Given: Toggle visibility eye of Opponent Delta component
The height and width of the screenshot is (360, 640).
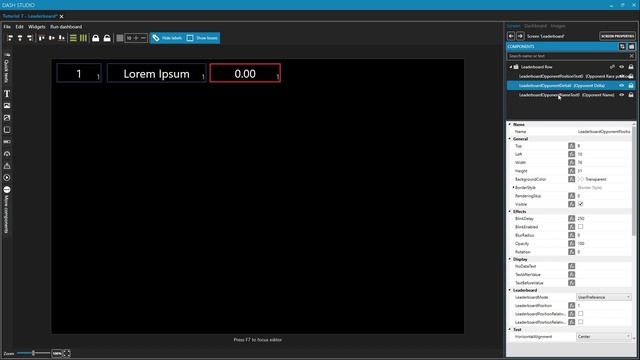Looking at the screenshot, I should (x=622, y=86).
